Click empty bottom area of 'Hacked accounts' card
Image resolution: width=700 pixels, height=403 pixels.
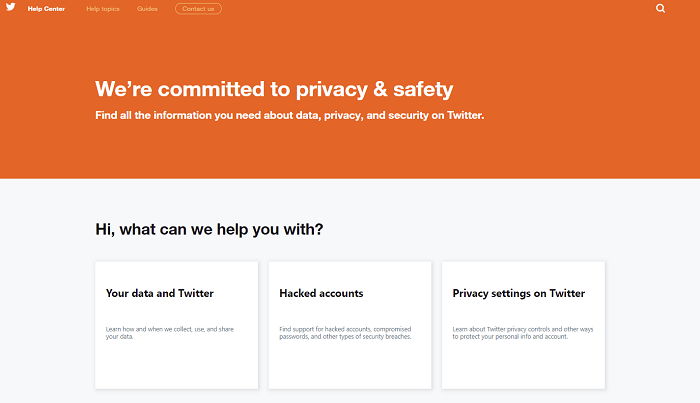click(x=350, y=368)
